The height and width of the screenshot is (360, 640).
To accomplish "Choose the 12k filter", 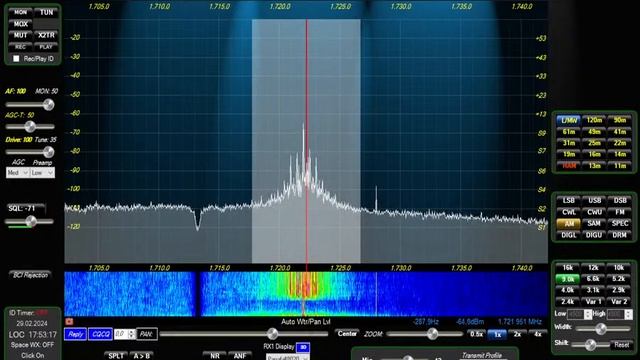I will pyautogui.click(x=593, y=268).
